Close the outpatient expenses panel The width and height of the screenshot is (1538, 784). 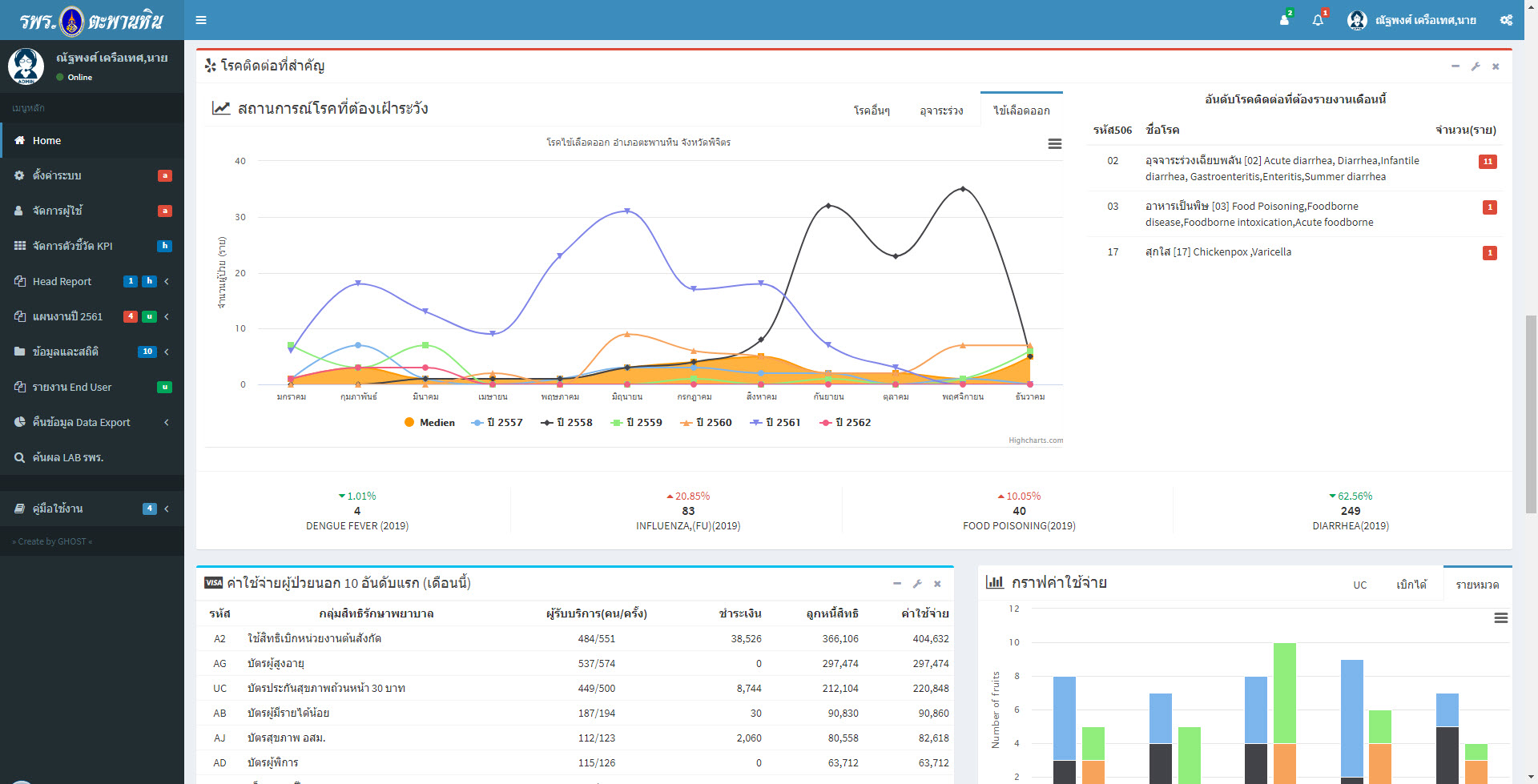[937, 584]
